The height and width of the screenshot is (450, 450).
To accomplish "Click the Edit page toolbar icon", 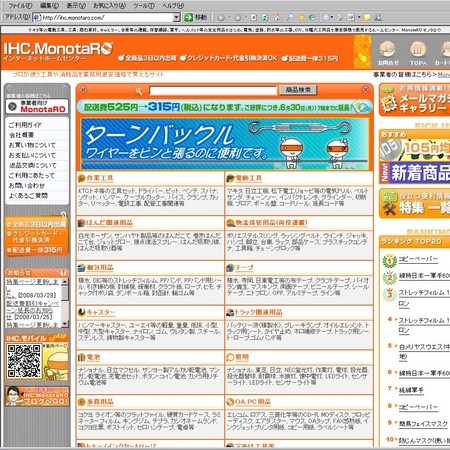I will tap(351, 17).
